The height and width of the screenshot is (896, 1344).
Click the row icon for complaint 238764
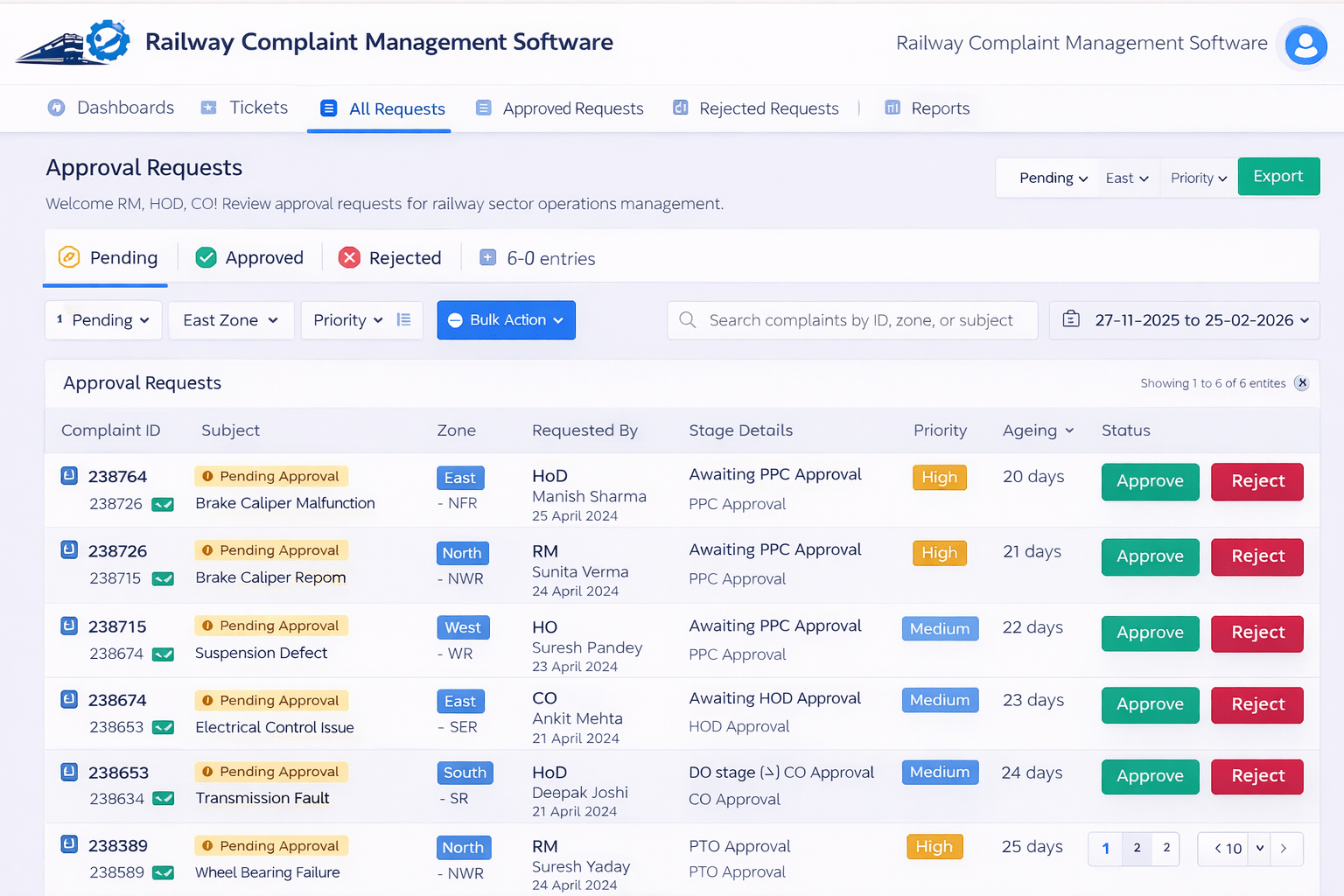coord(69,476)
